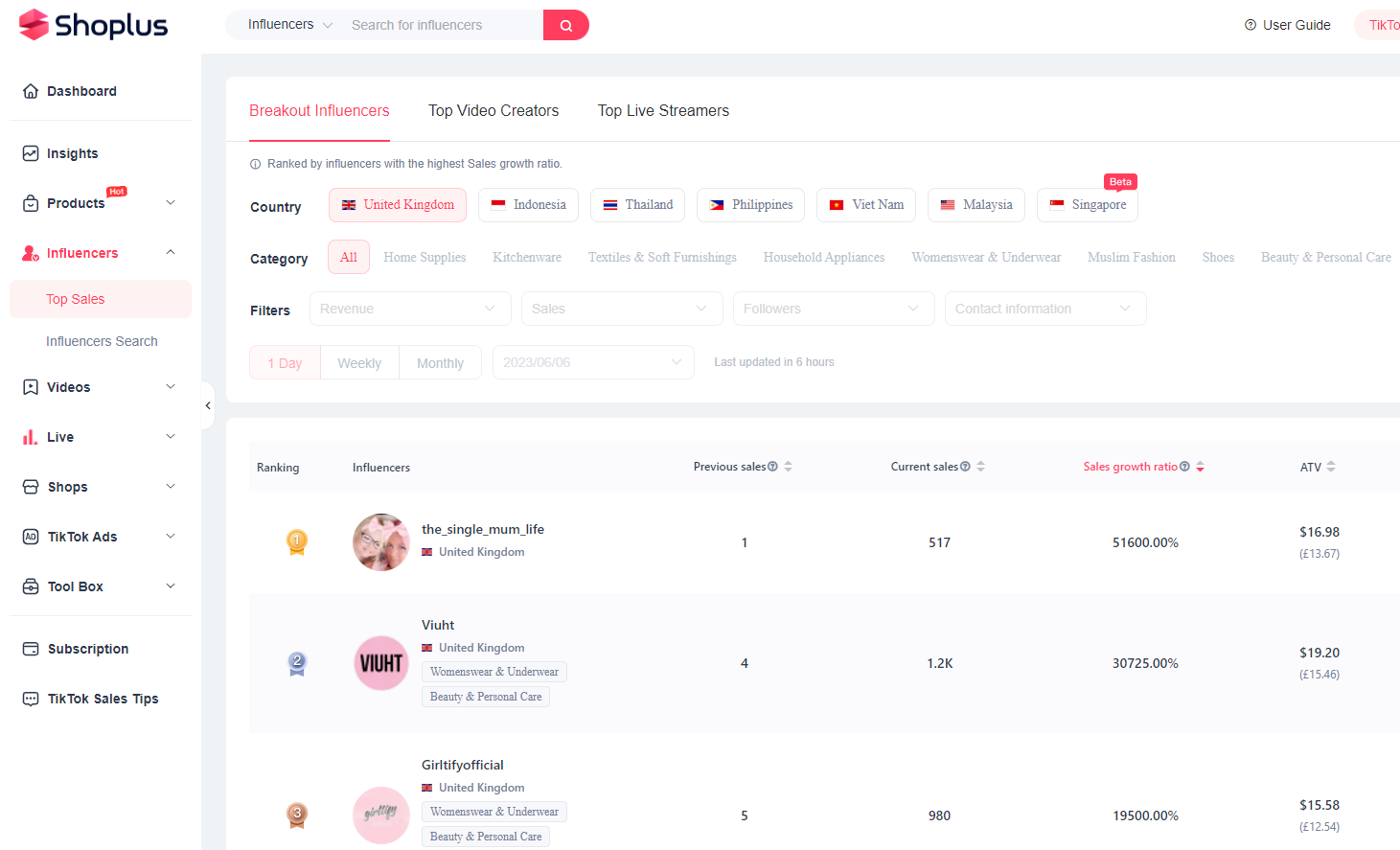1400x850 pixels.
Task: Click the search for influencers field
Action: [x=441, y=25]
